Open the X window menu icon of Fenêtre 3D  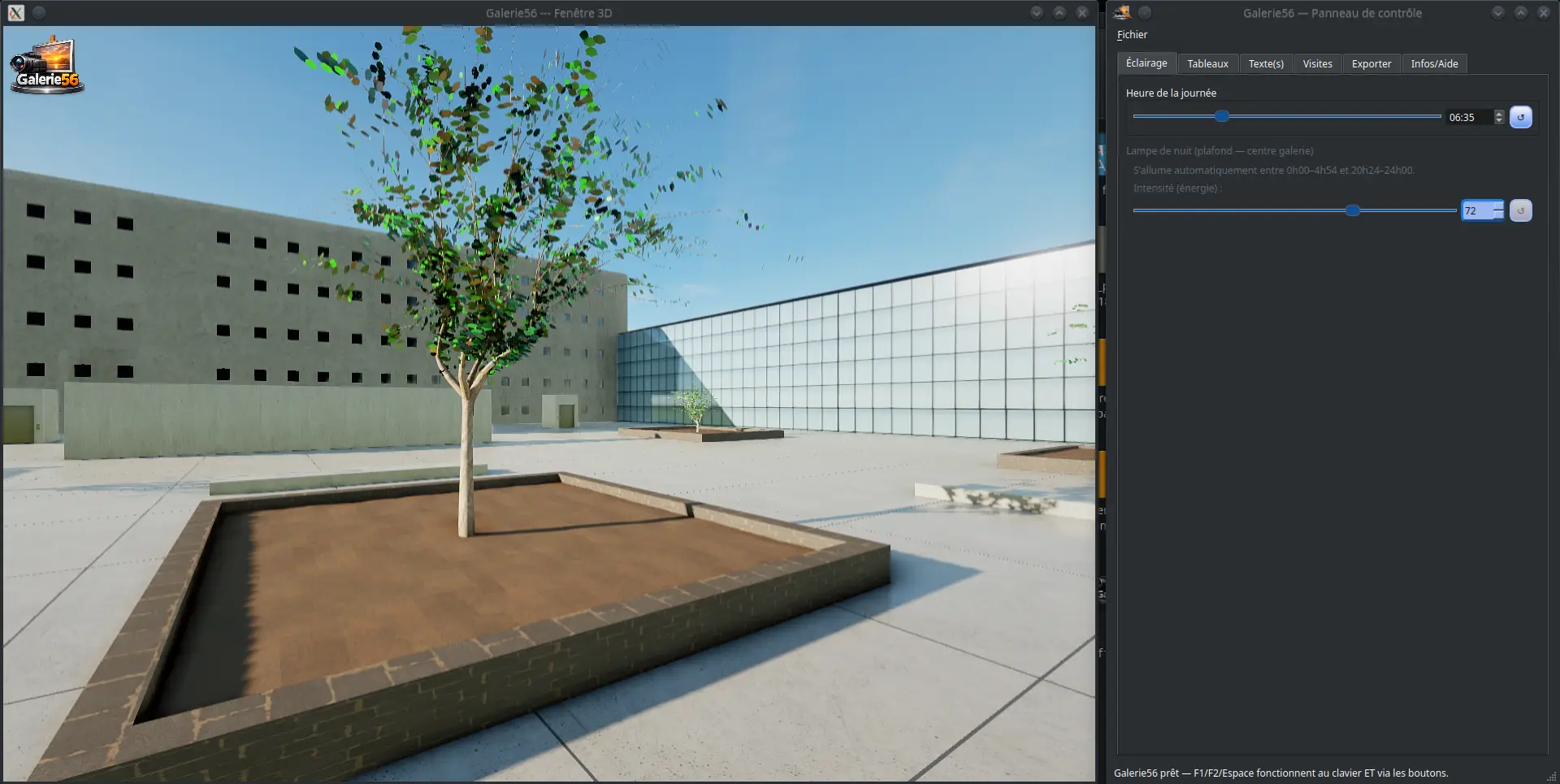pyautogui.click(x=16, y=13)
